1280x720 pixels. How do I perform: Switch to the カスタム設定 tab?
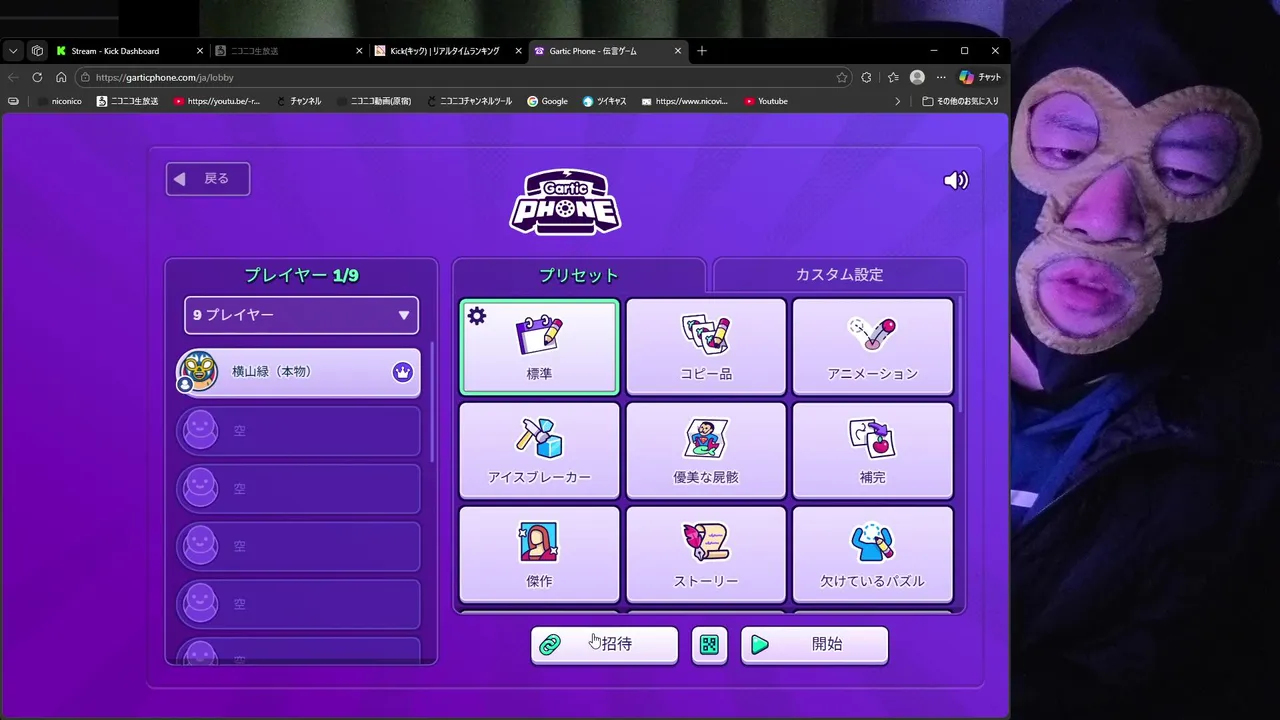coord(839,275)
